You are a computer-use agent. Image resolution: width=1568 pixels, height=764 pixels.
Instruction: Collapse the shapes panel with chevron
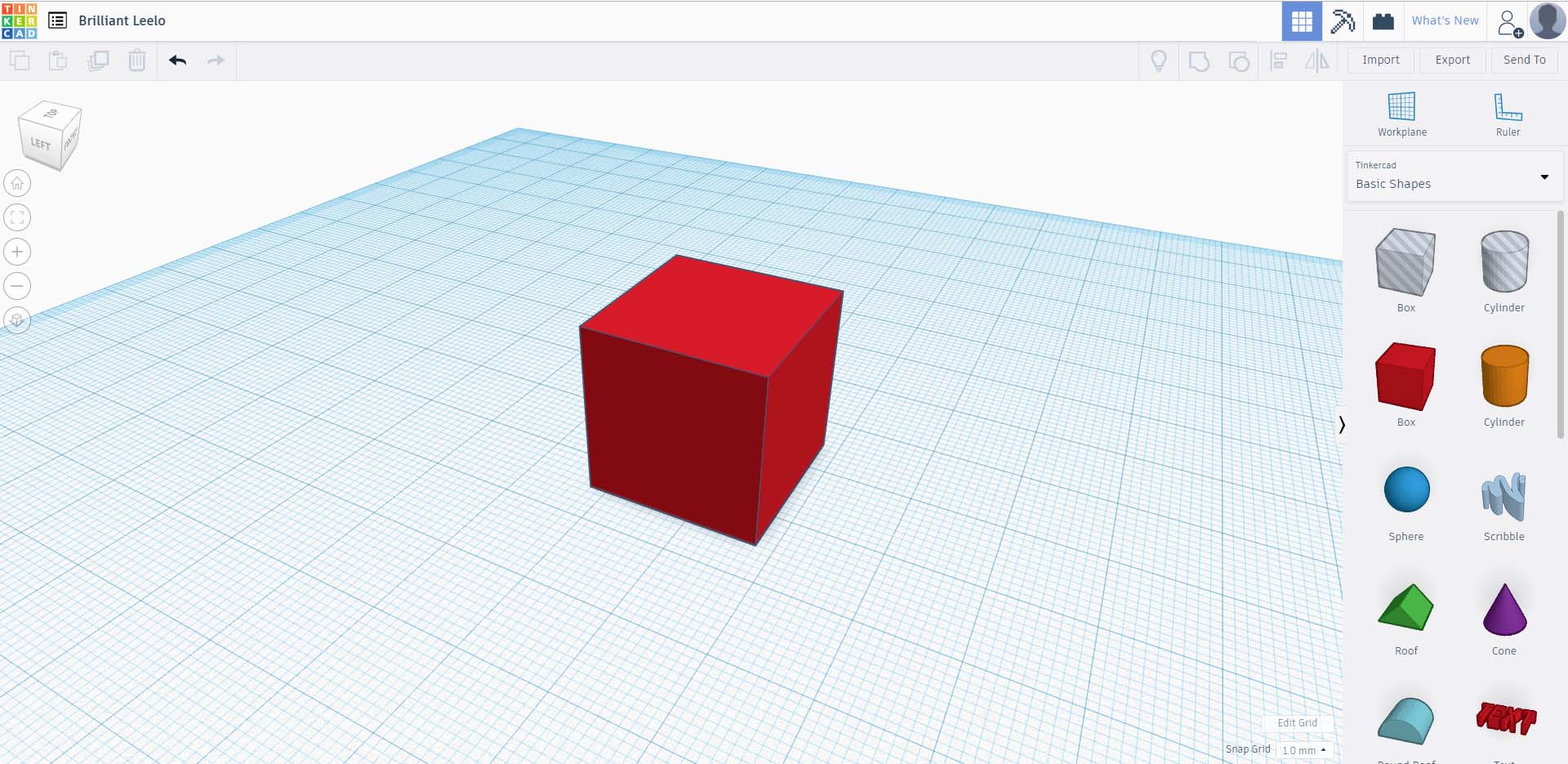1341,424
